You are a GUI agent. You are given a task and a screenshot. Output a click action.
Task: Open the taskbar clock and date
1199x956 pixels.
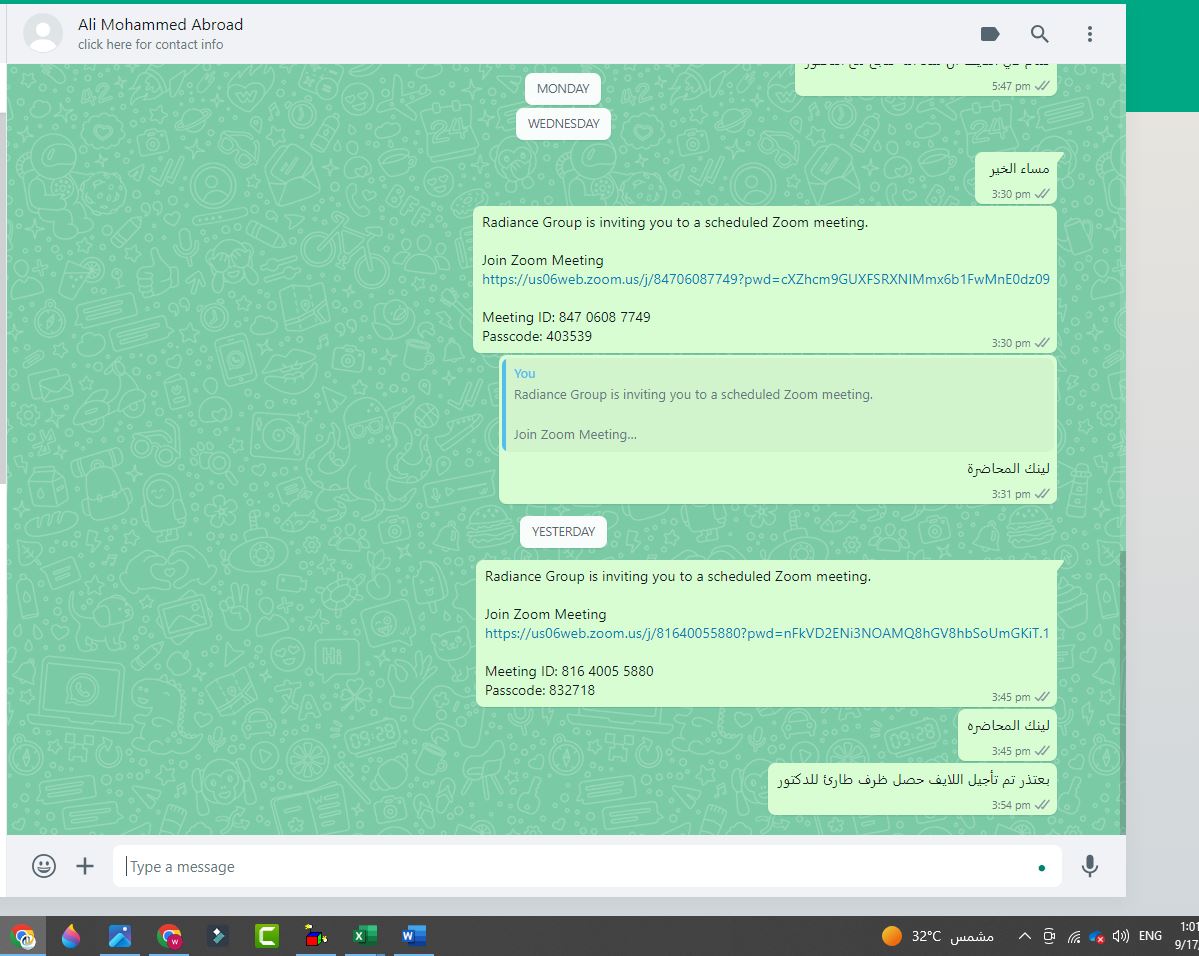[1188, 936]
